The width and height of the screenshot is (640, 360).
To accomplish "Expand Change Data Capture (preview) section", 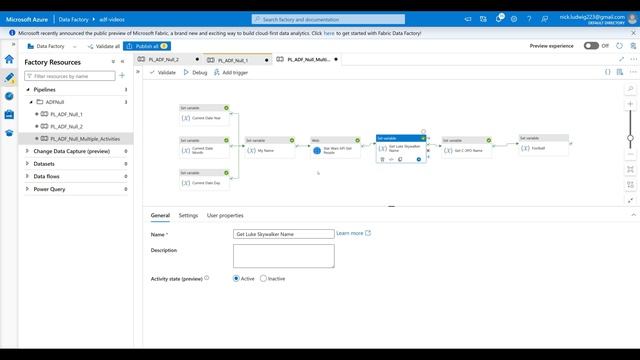I will coord(27,151).
